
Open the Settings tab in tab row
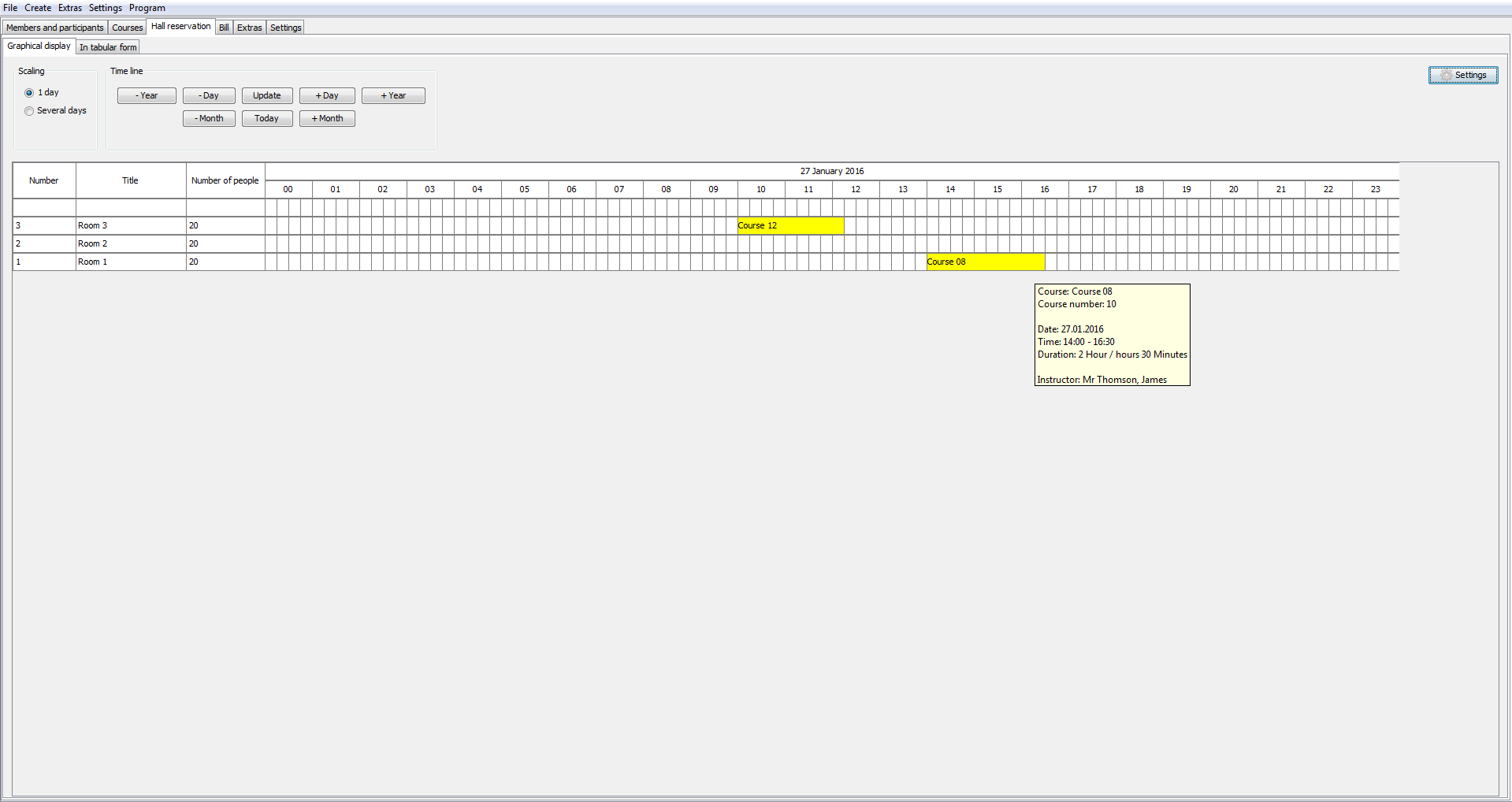click(286, 28)
